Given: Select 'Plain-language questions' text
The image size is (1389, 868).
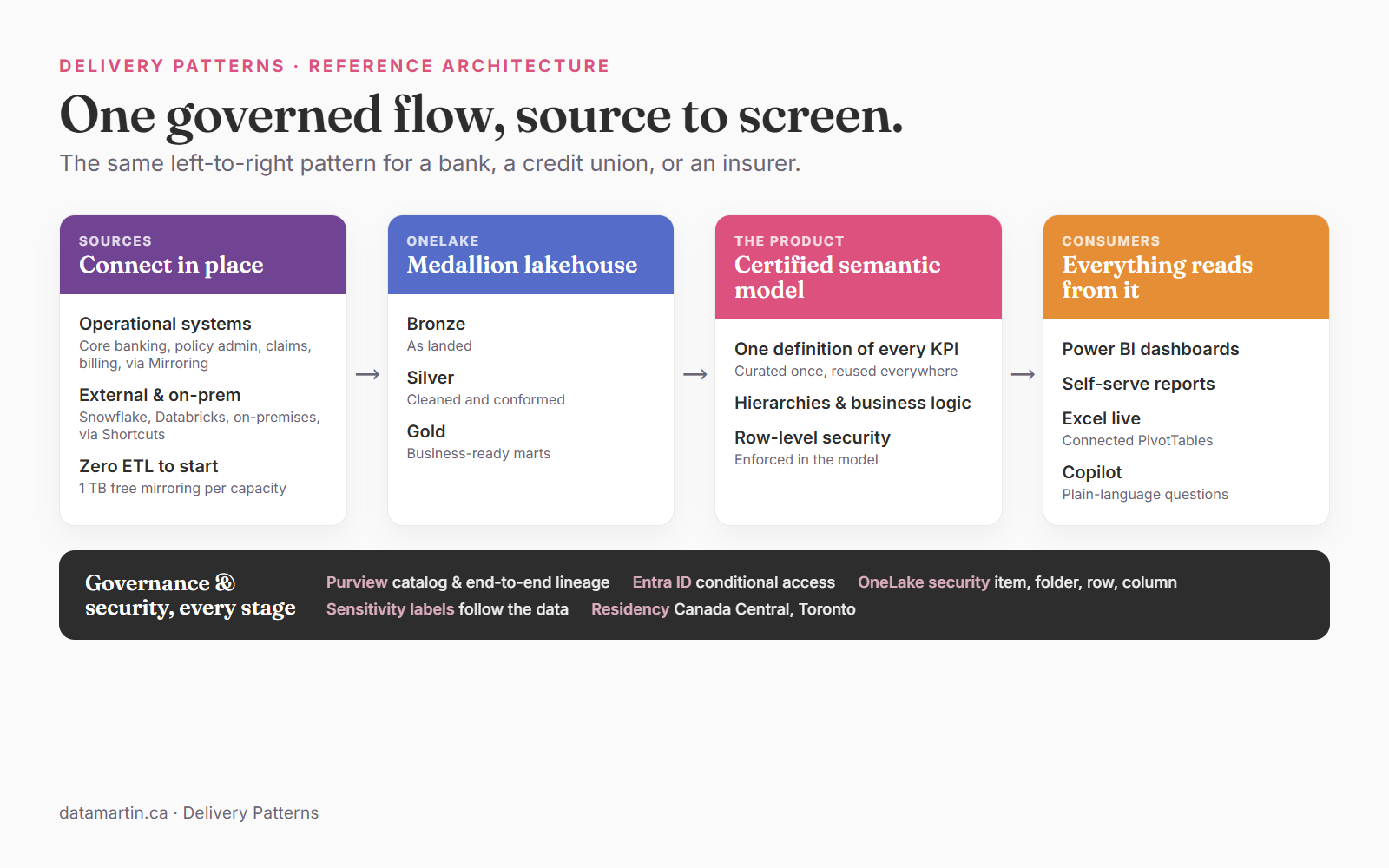Looking at the screenshot, I should point(1145,495).
